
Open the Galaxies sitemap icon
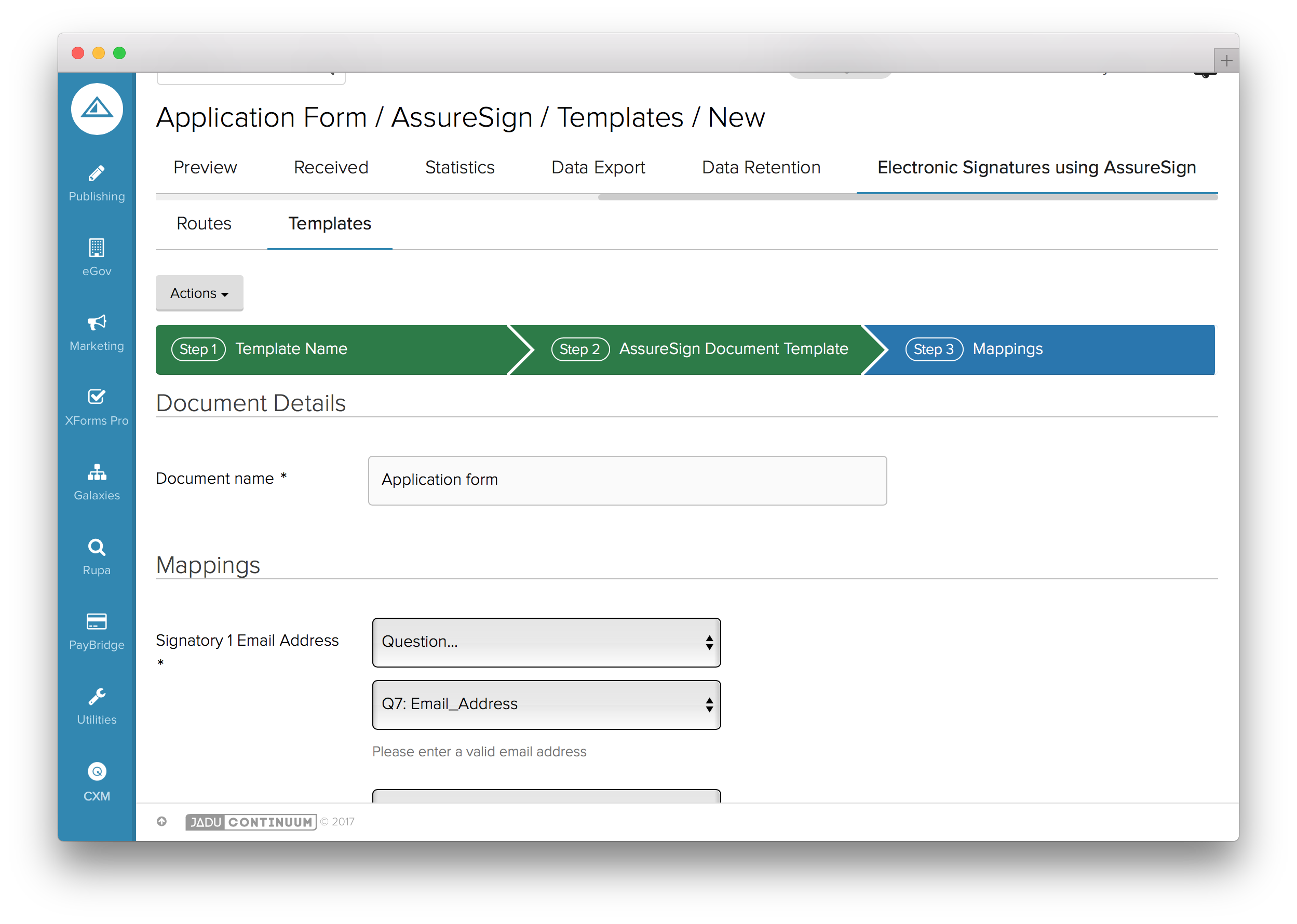pyautogui.click(x=96, y=472)
